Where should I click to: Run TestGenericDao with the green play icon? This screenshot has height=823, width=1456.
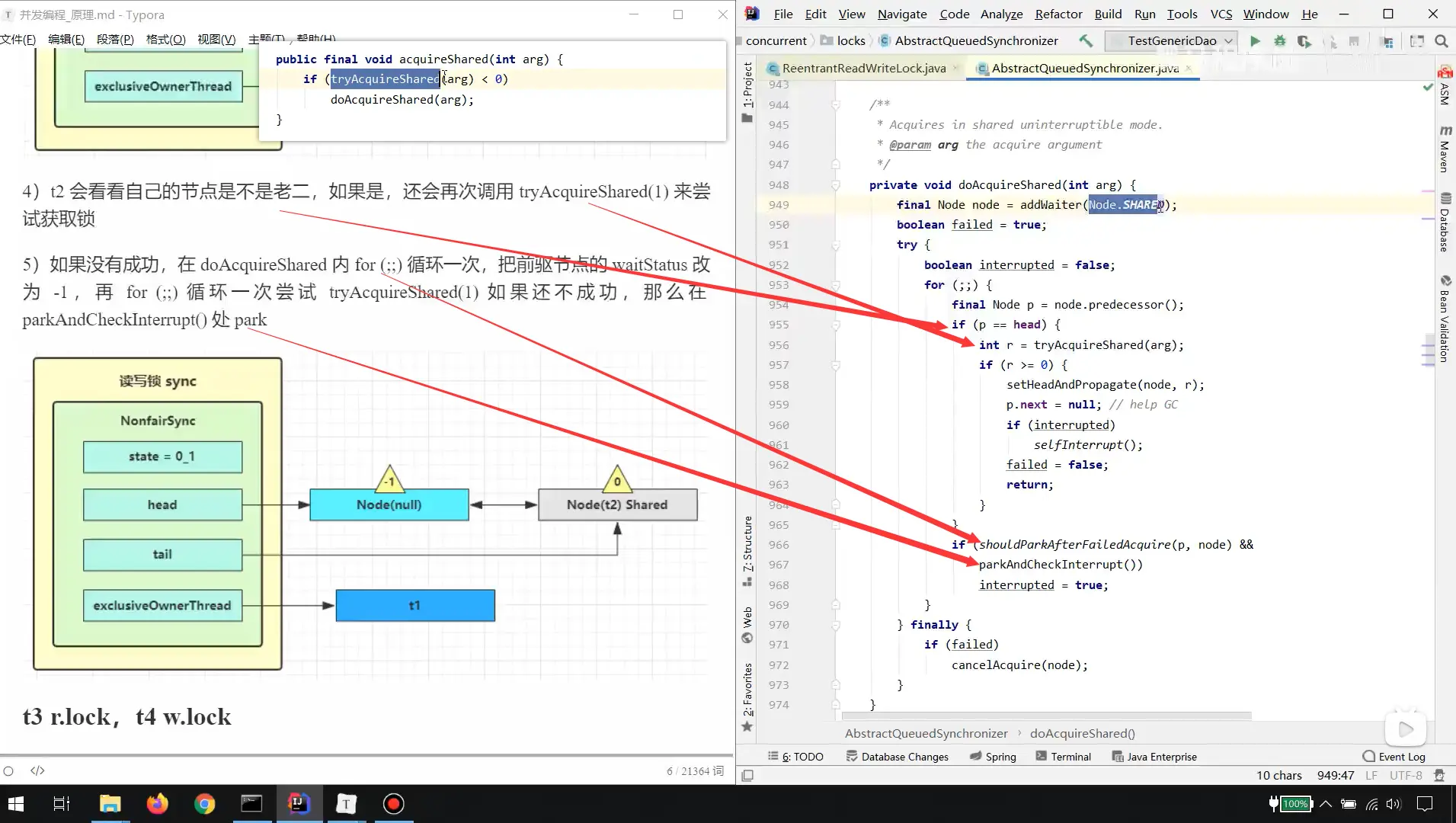1255,40
